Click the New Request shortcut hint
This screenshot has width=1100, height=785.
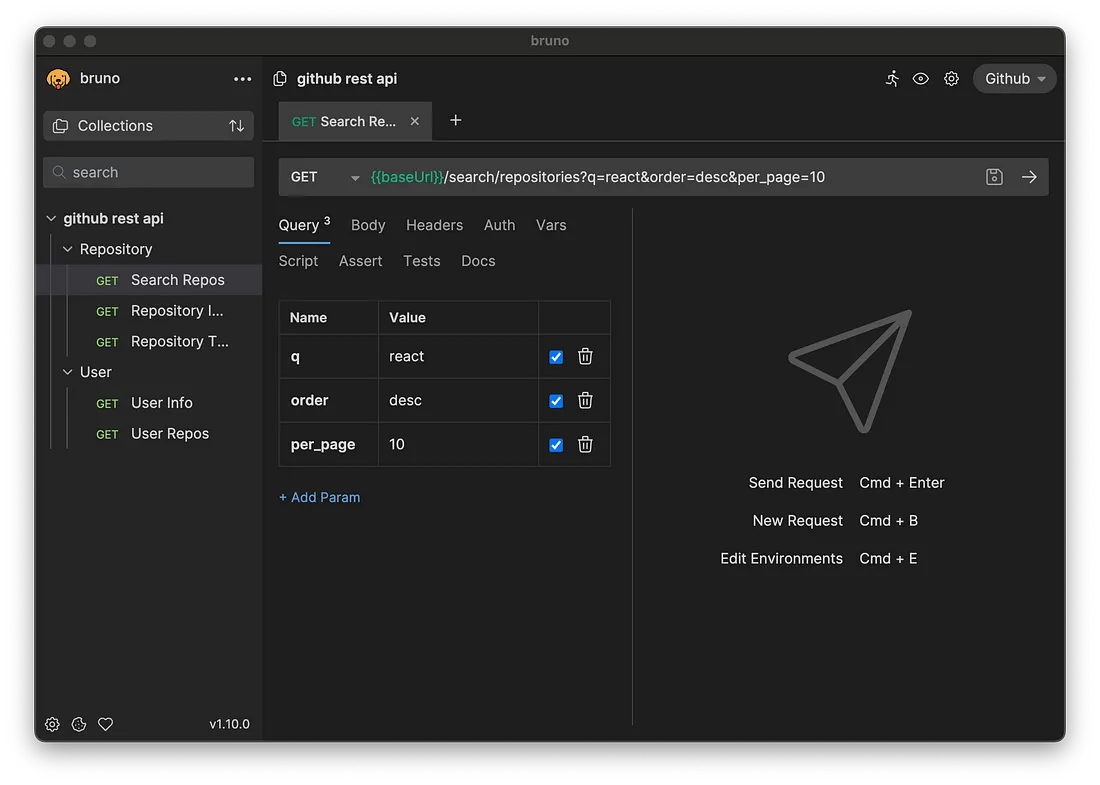[835, 521]
